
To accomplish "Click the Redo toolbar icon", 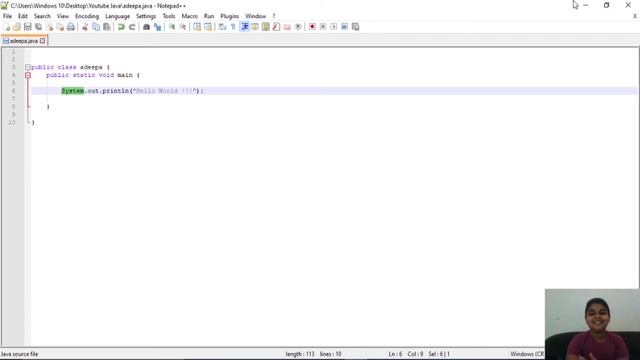I will coord(132,27).
